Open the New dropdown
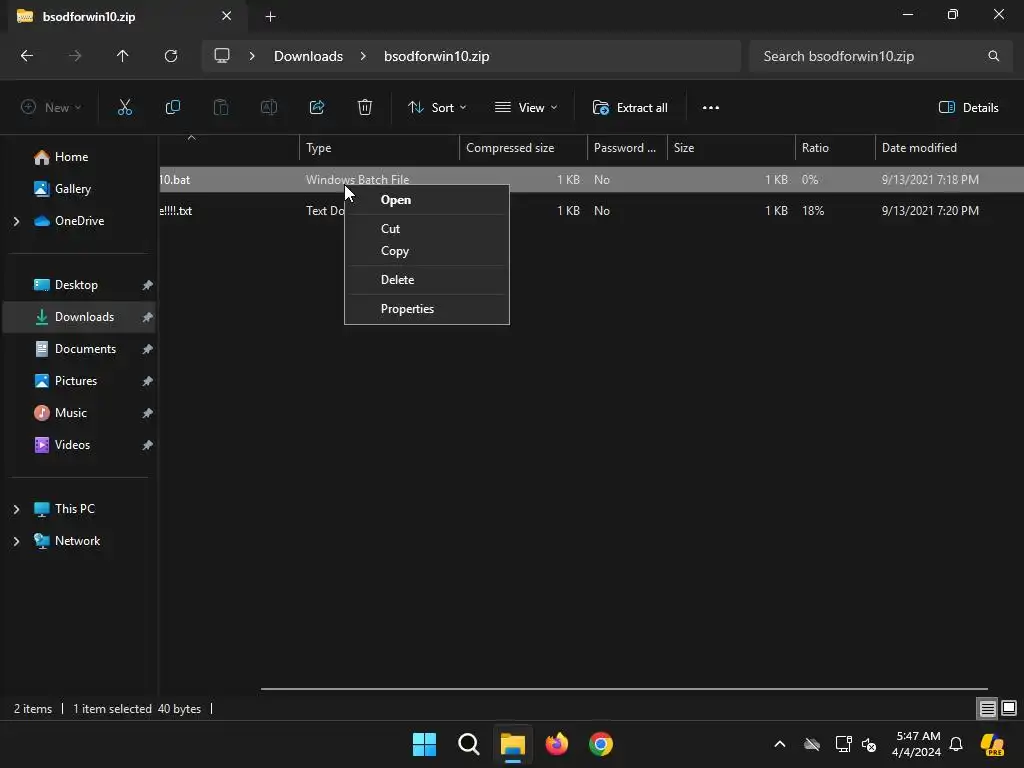 click(51, 108)
